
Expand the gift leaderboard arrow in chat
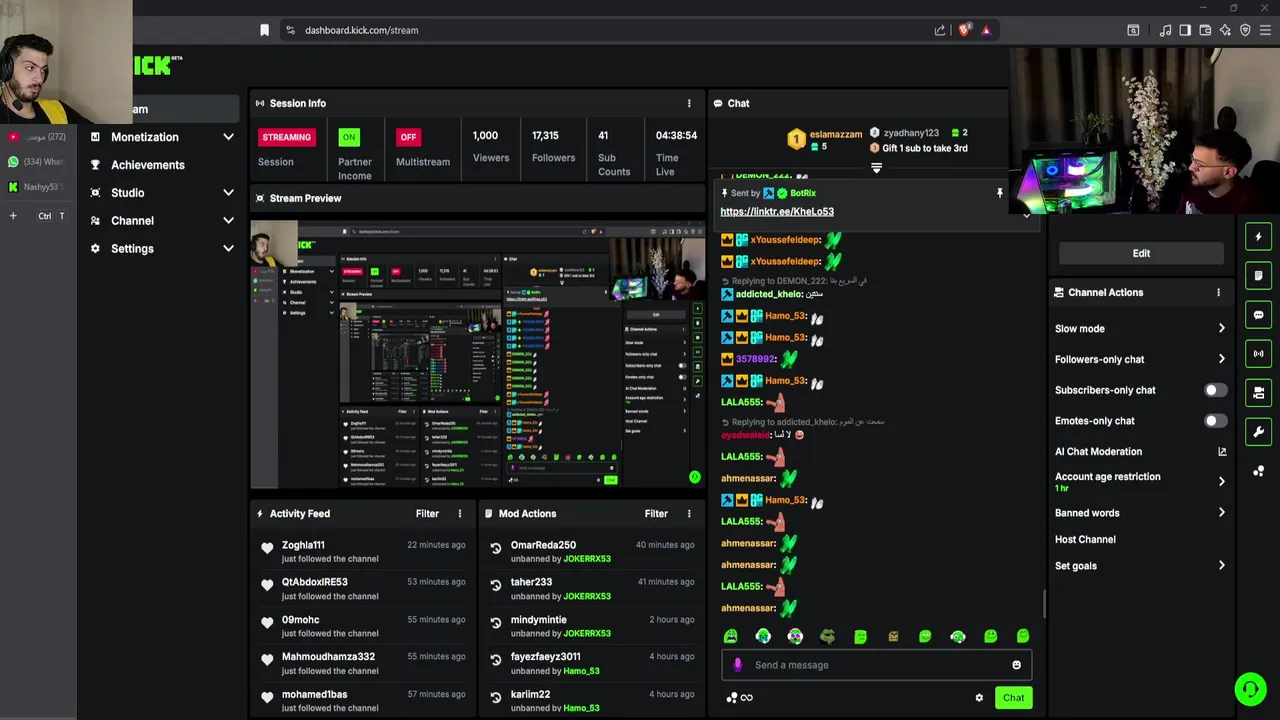876,168
